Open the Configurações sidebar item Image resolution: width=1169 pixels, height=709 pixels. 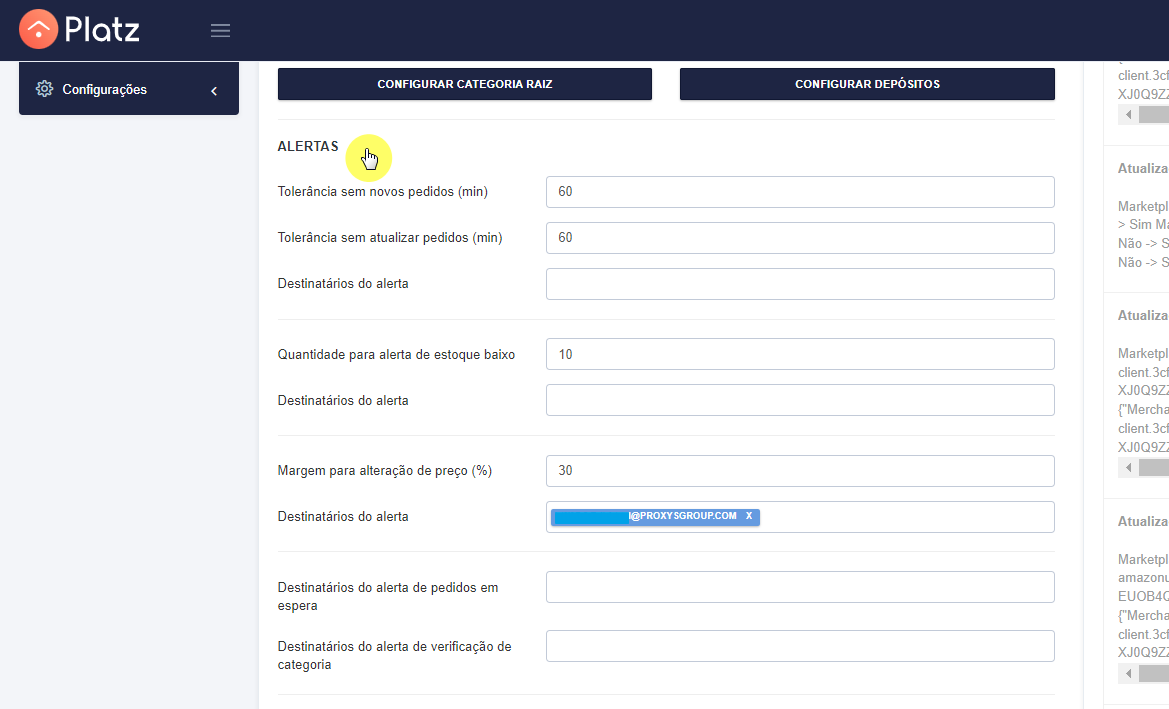pyautogui.click(x=129, y=89)
